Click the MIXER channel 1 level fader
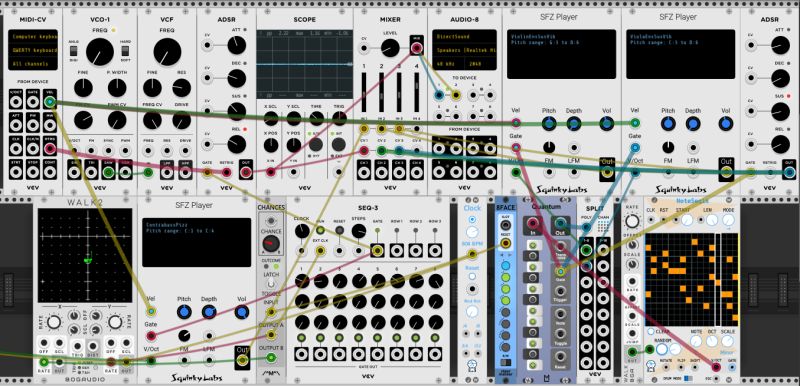Screen dimensions: 800x386 pos(364,93)
